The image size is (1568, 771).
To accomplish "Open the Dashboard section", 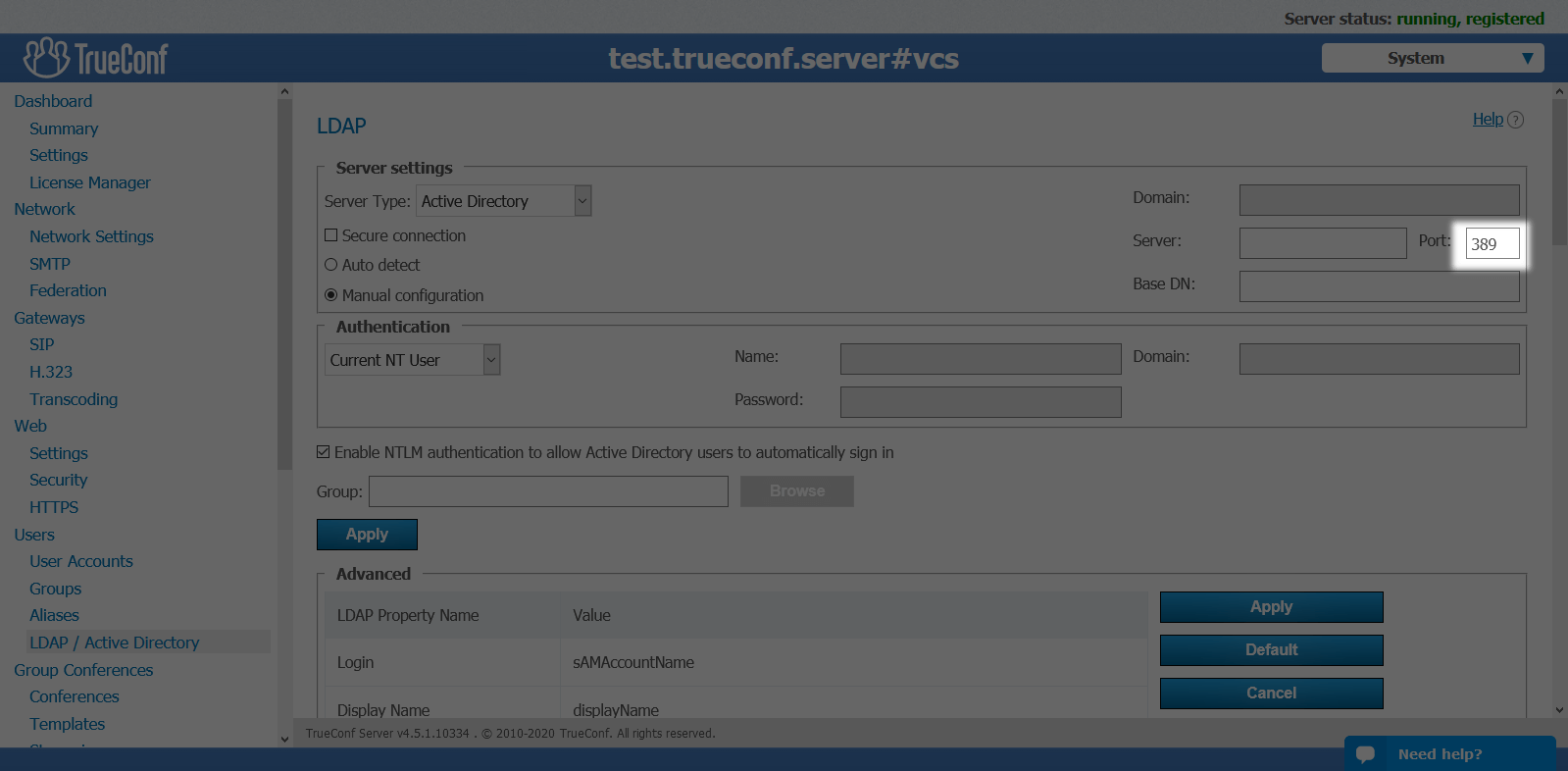I will click(53, 101).
